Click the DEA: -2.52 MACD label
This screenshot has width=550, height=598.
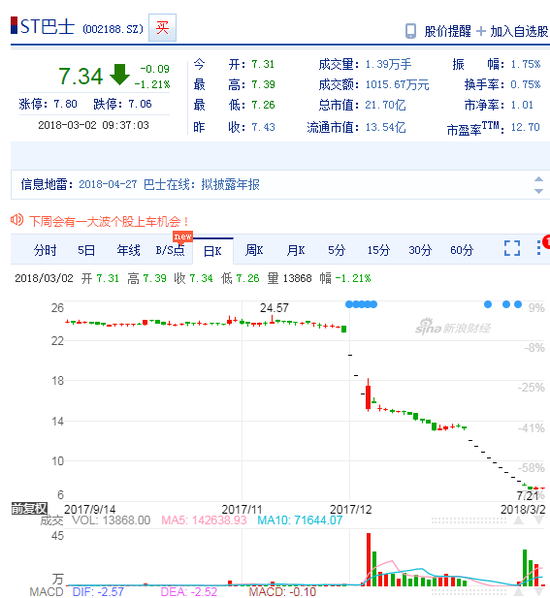point(189,592)
